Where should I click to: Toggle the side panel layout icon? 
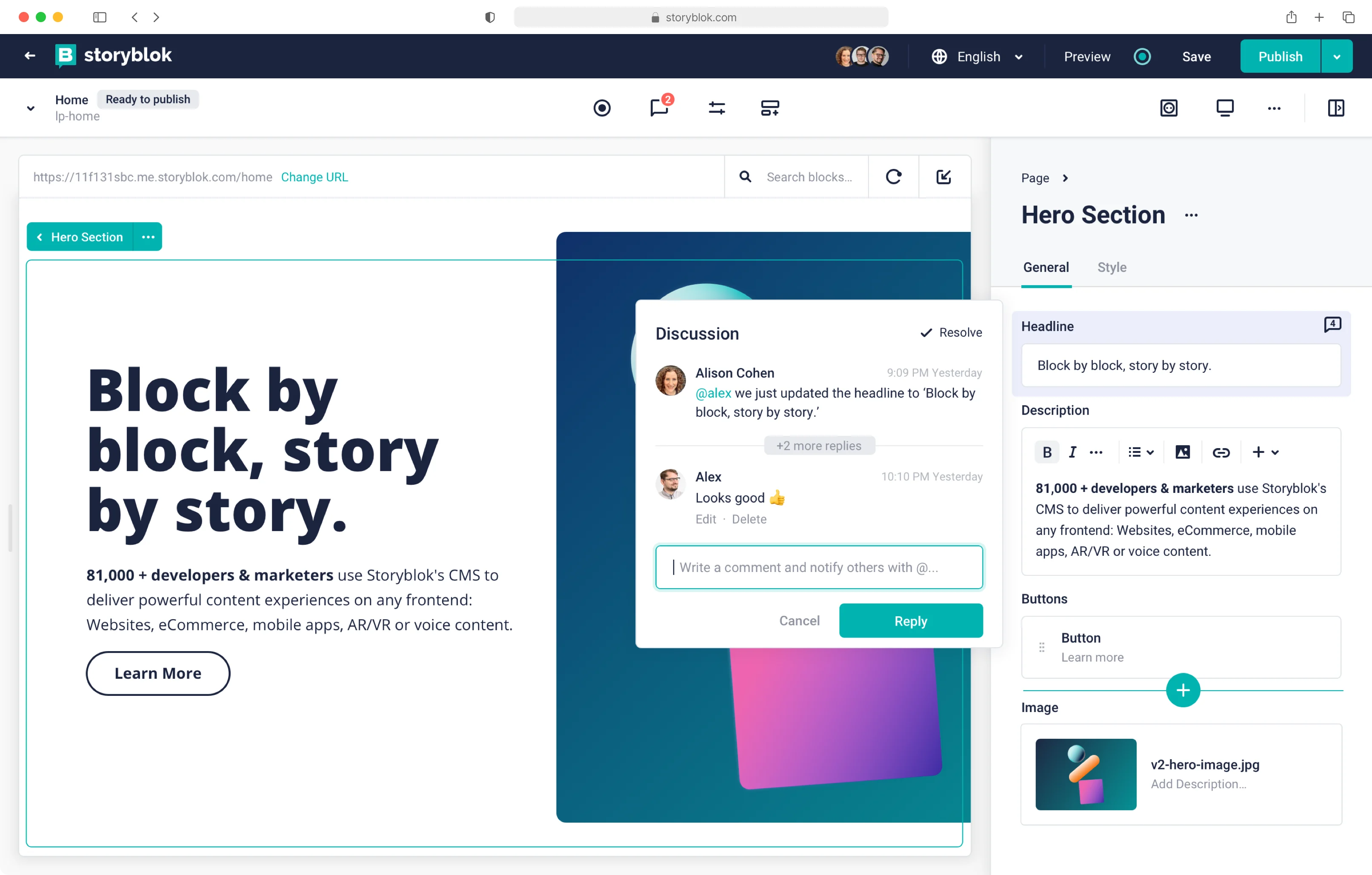point(1335,108)
